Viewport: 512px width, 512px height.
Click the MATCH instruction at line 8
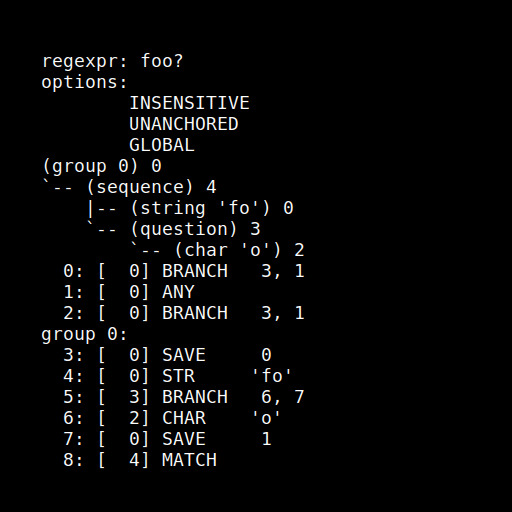pos(140,460)
